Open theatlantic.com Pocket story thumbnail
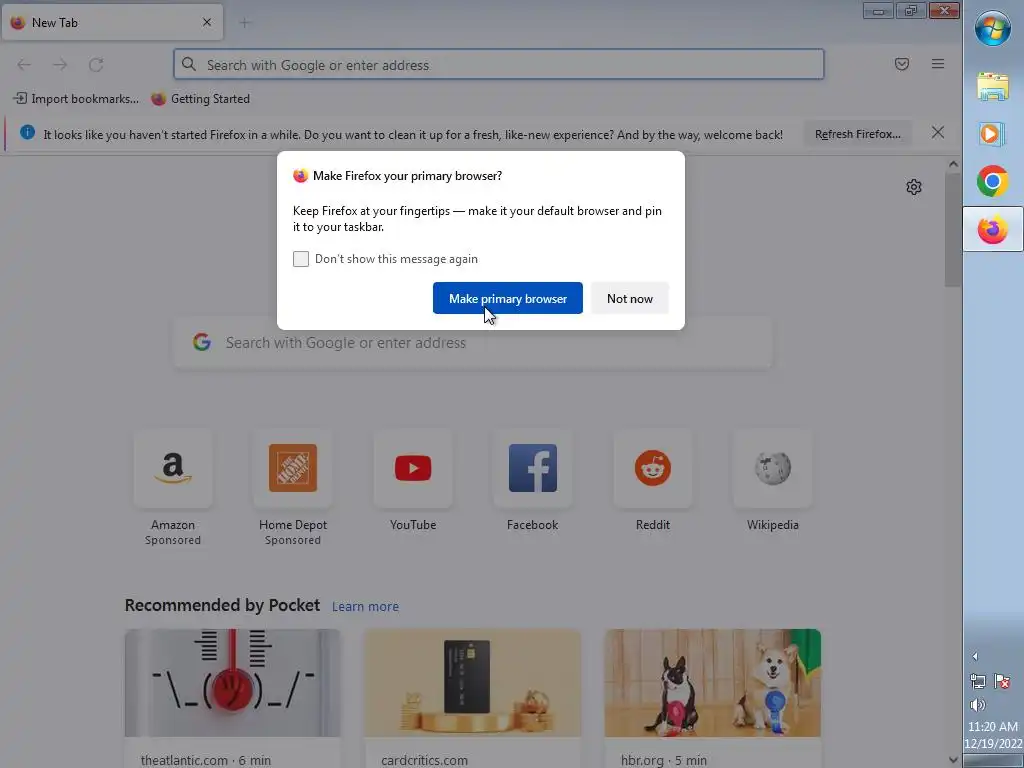This screenshot has height=768, width=1024. click(x=232, y=683)
